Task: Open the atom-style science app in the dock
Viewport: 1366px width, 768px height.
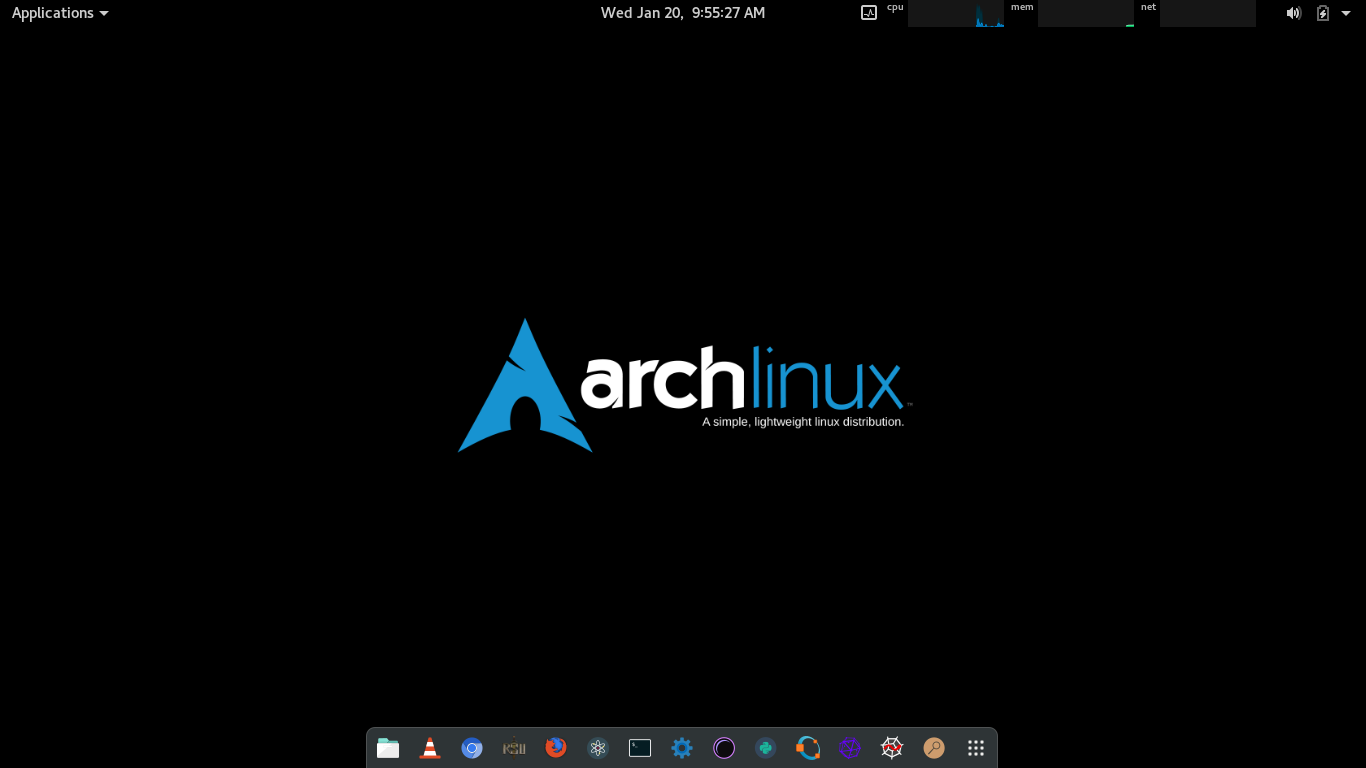Action: pyautogui.click(x=598, y=747)
